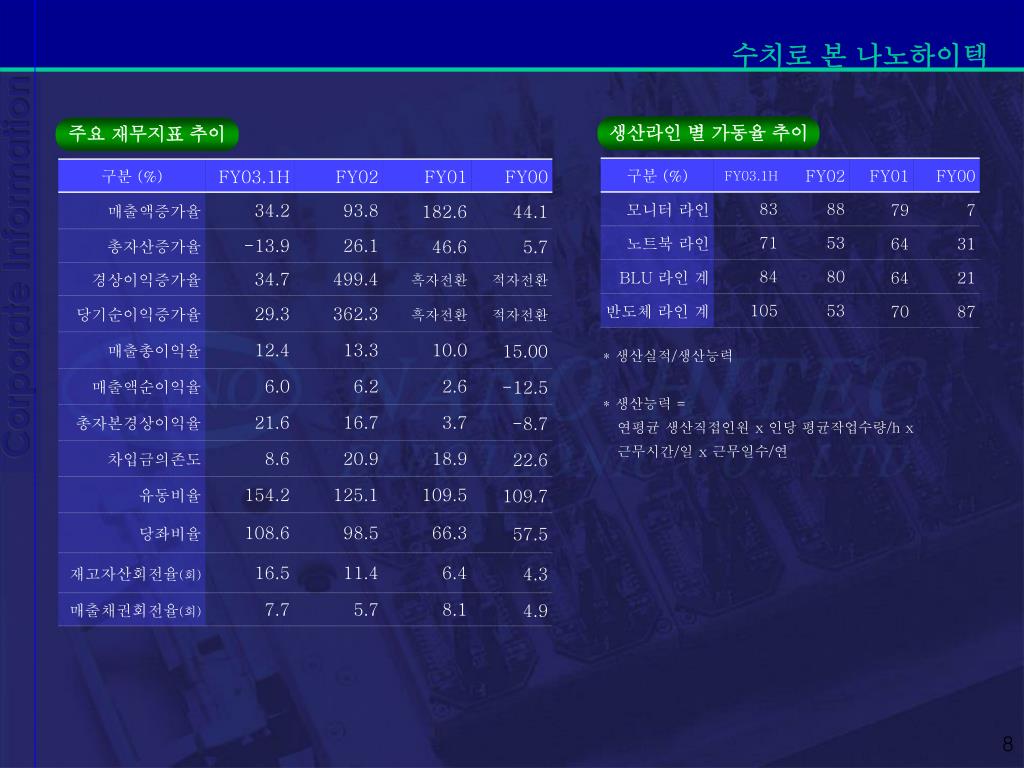Viewport: 1024px width, 768px height.
Task: Click the value 182.6 in the 매출액증가율 row
Action: tap(445, 212)
